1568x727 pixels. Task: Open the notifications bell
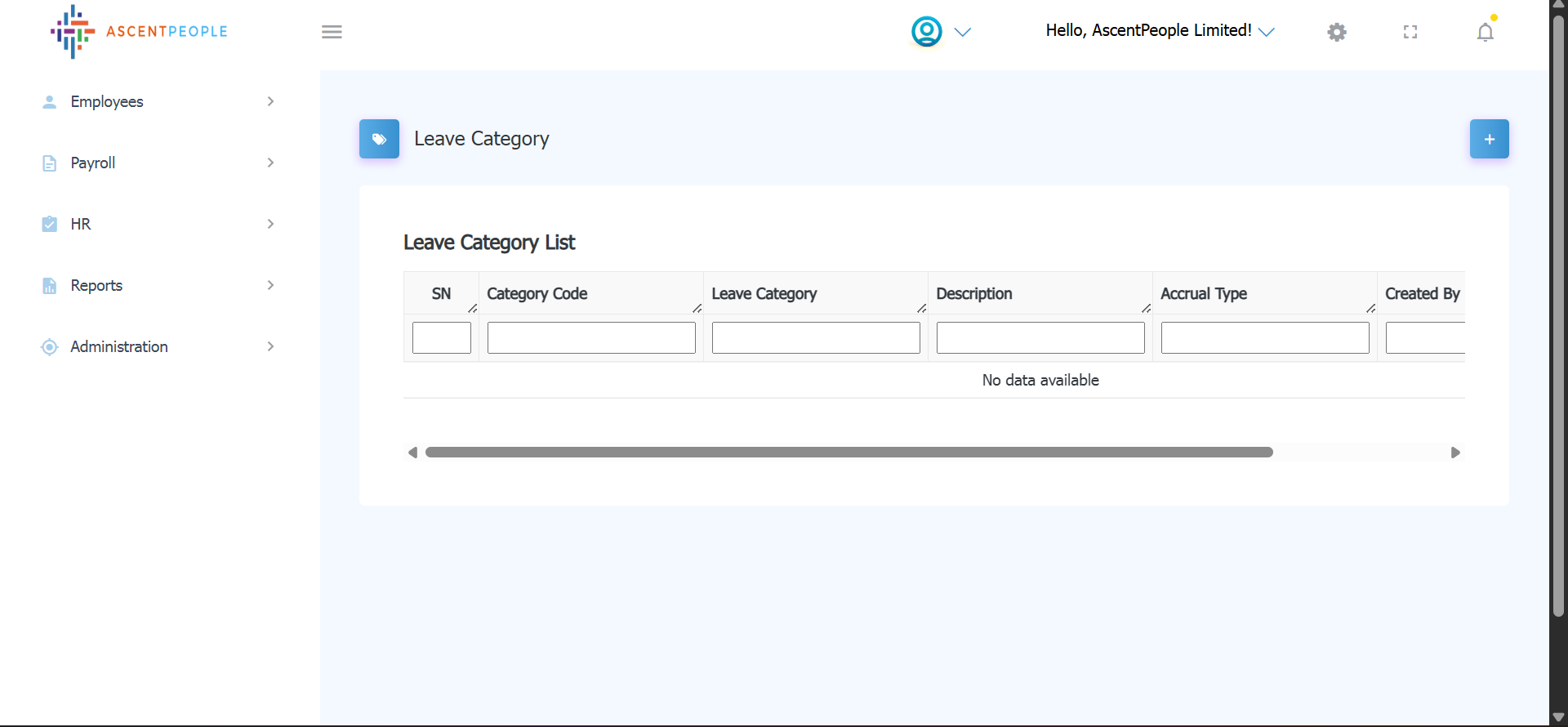point(1485,32)
